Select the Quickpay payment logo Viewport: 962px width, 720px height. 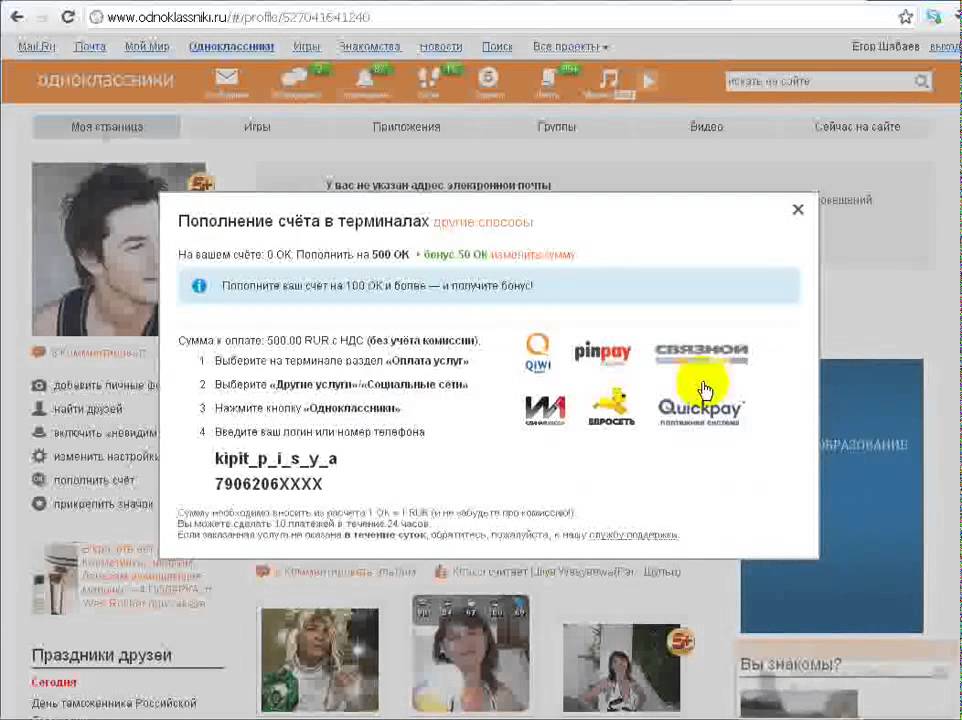(700, 411)
